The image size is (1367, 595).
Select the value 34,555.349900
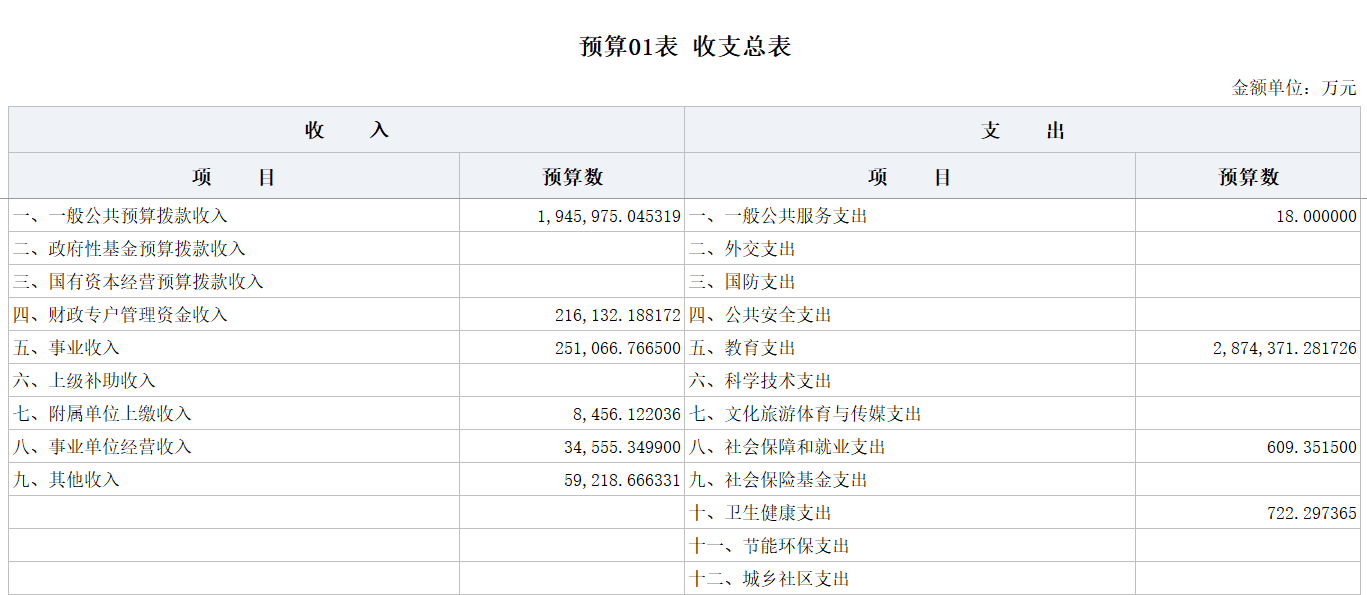tap(621, 447)
